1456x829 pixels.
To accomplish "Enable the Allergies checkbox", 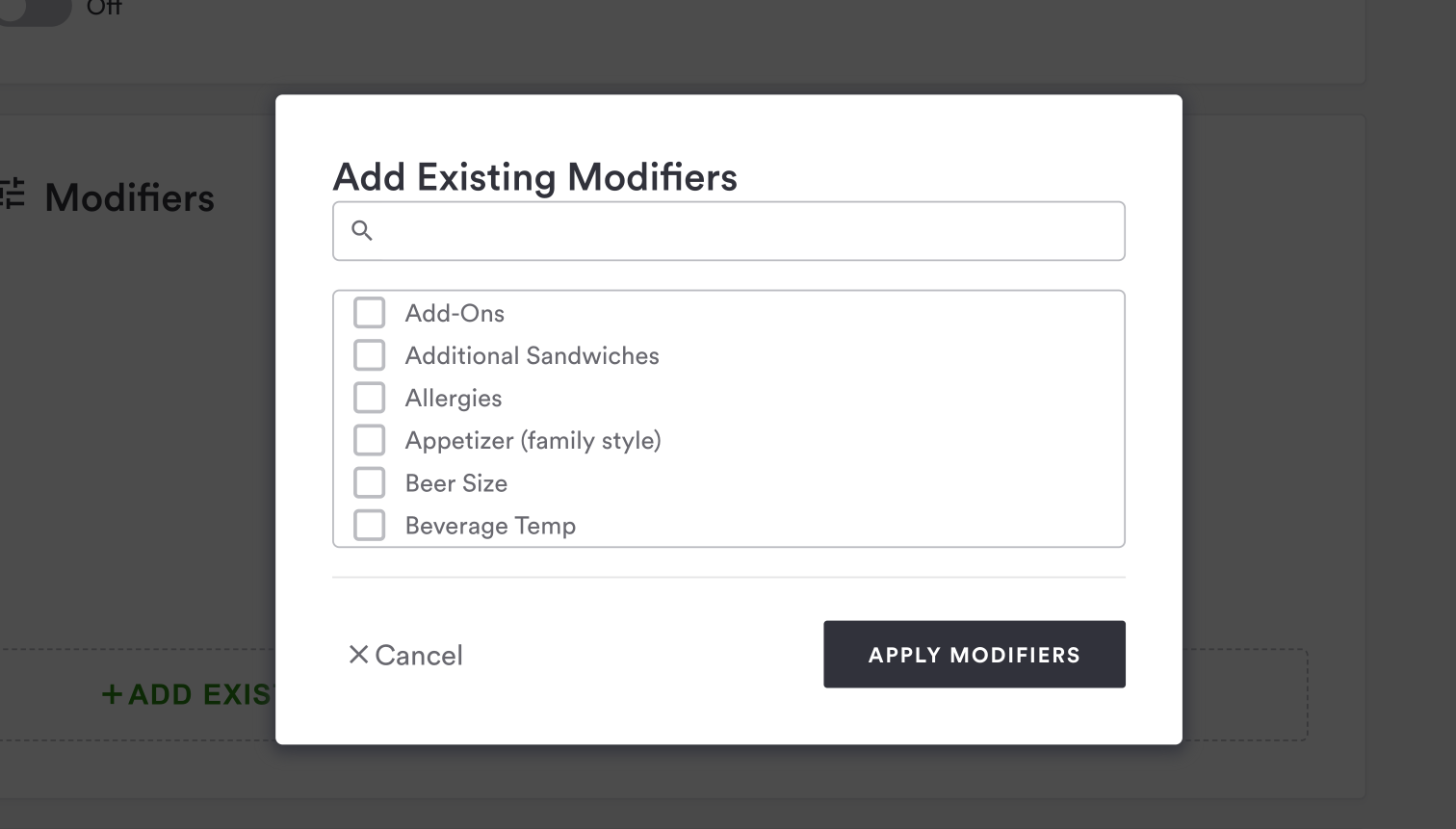I will pos(370,398).
